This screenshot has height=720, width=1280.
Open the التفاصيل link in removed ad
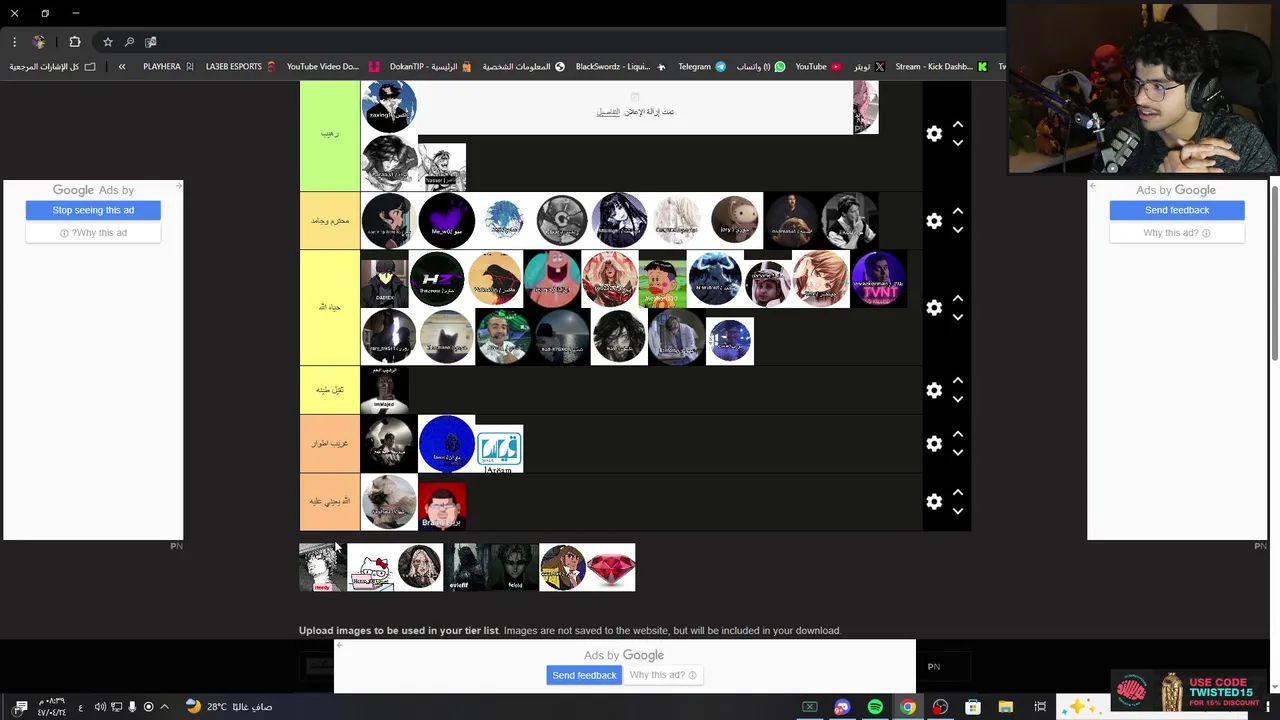pyautogui.click(x=608, y=112)
